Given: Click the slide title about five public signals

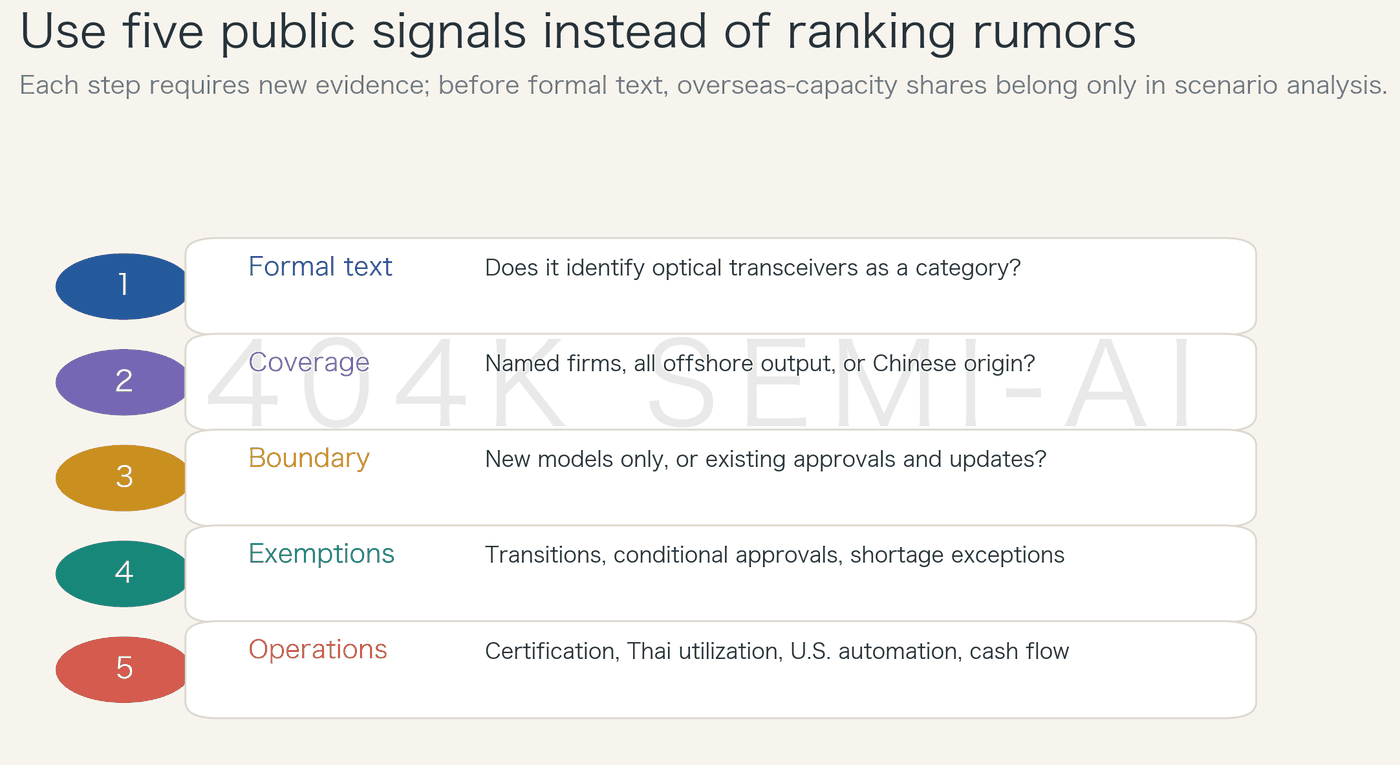Looking at the screenshot, I should click(x=578, y=31).
